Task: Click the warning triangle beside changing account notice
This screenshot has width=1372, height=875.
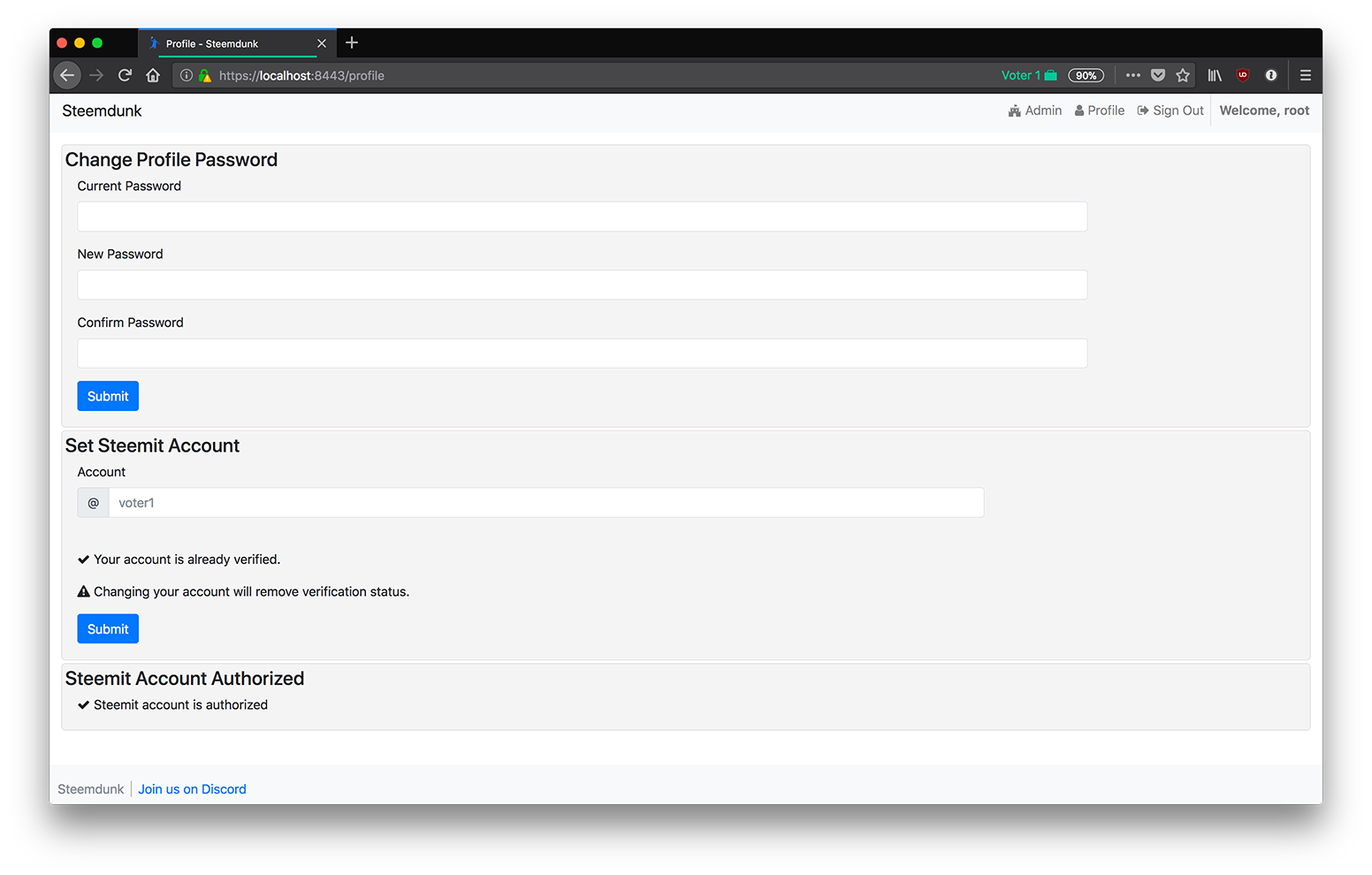Action: coord(84,591)
